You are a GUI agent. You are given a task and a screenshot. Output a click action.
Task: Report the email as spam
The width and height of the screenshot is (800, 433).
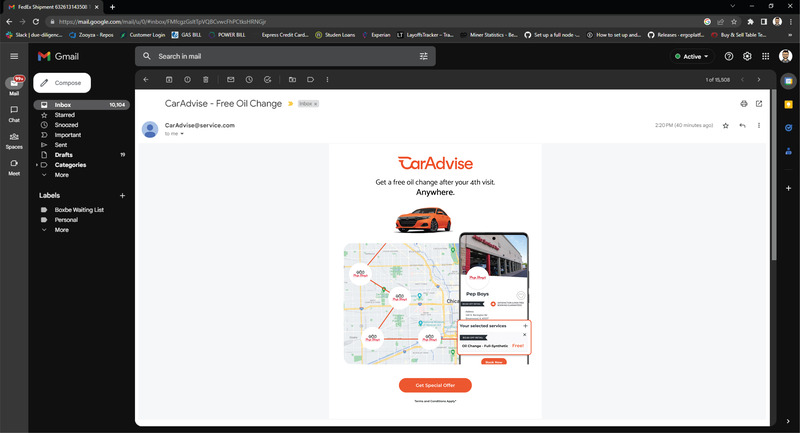click(x=187, y=80)
